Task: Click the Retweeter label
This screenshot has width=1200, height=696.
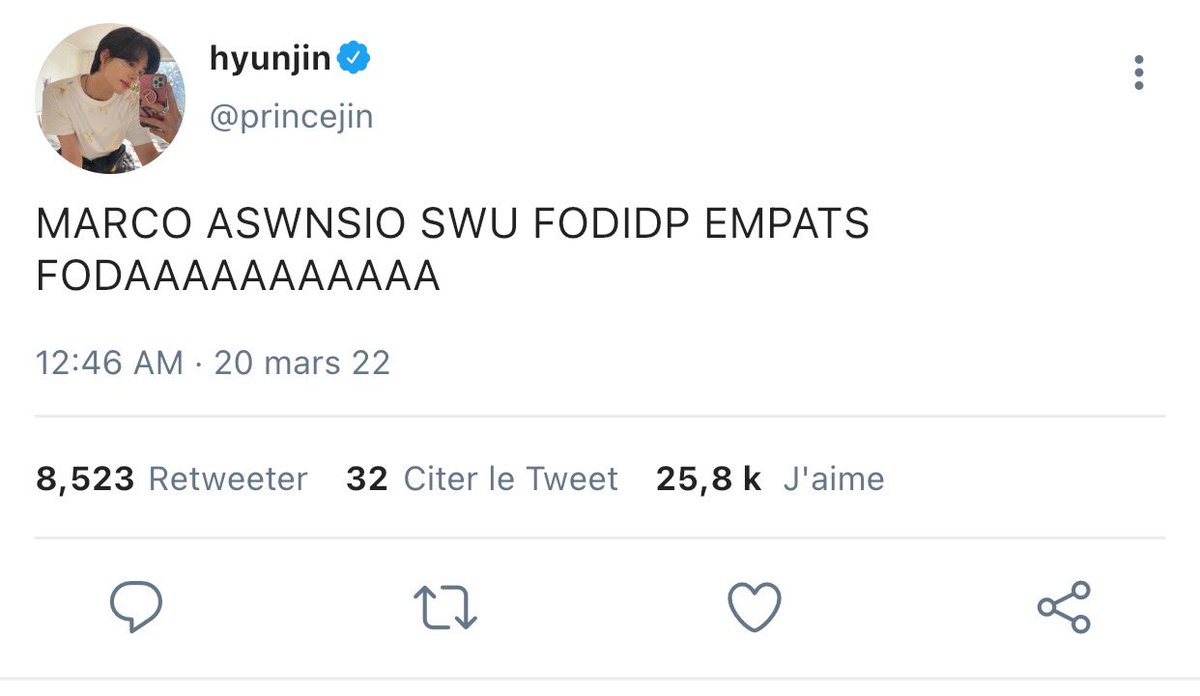Action: click(x=228, y=480)
